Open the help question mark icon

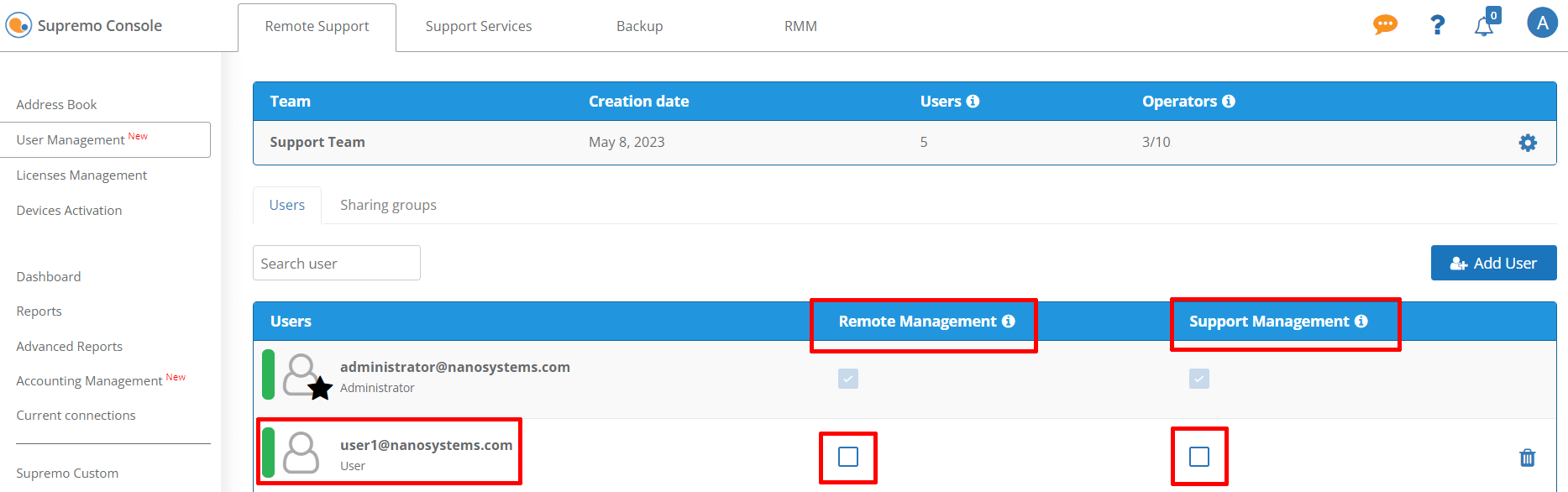click(1438, 25)
